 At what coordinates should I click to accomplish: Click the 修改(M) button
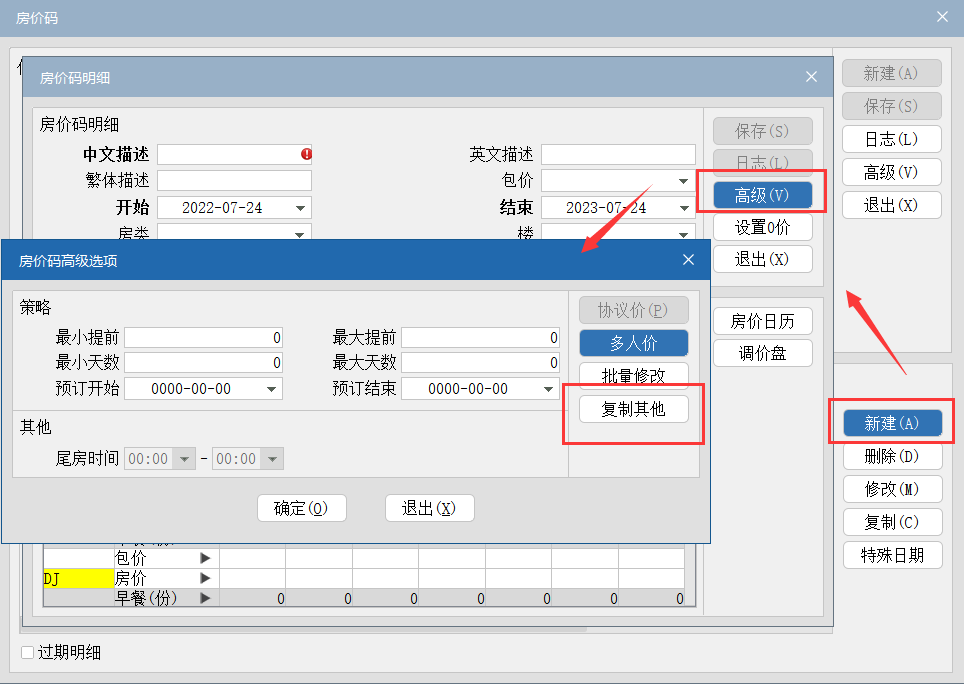(892, 489)
